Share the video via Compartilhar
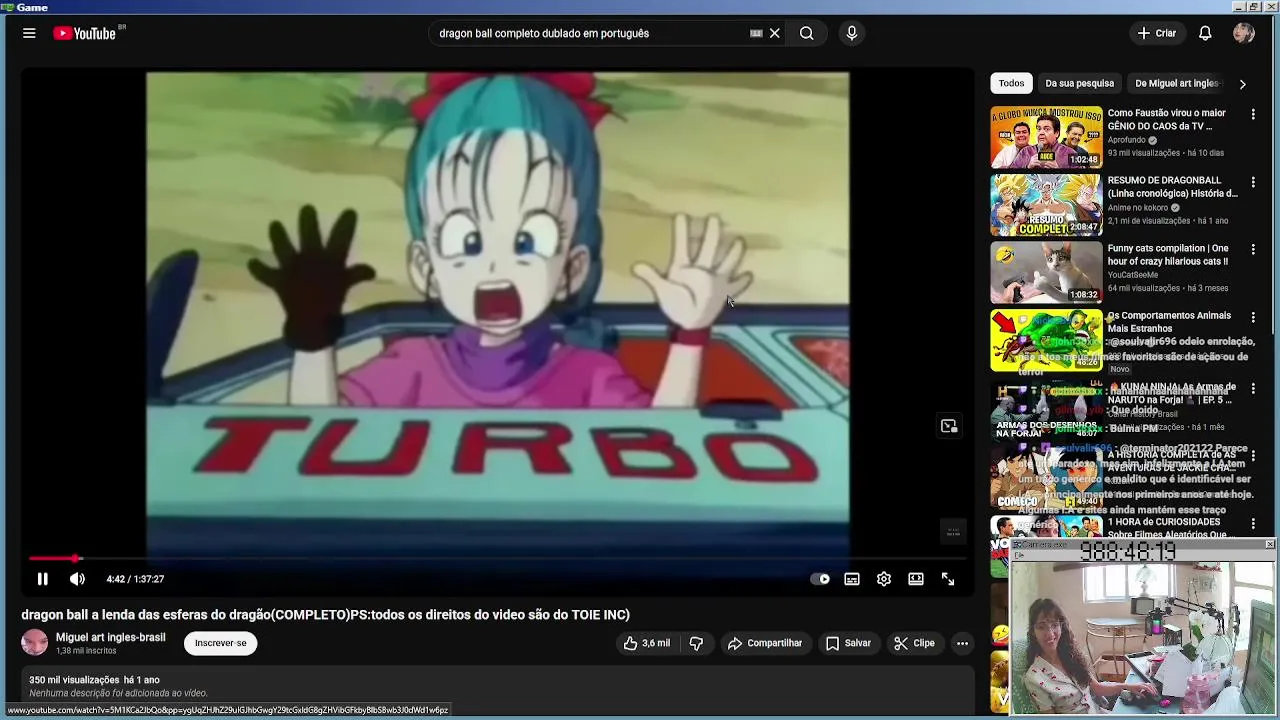 [765, 643]
